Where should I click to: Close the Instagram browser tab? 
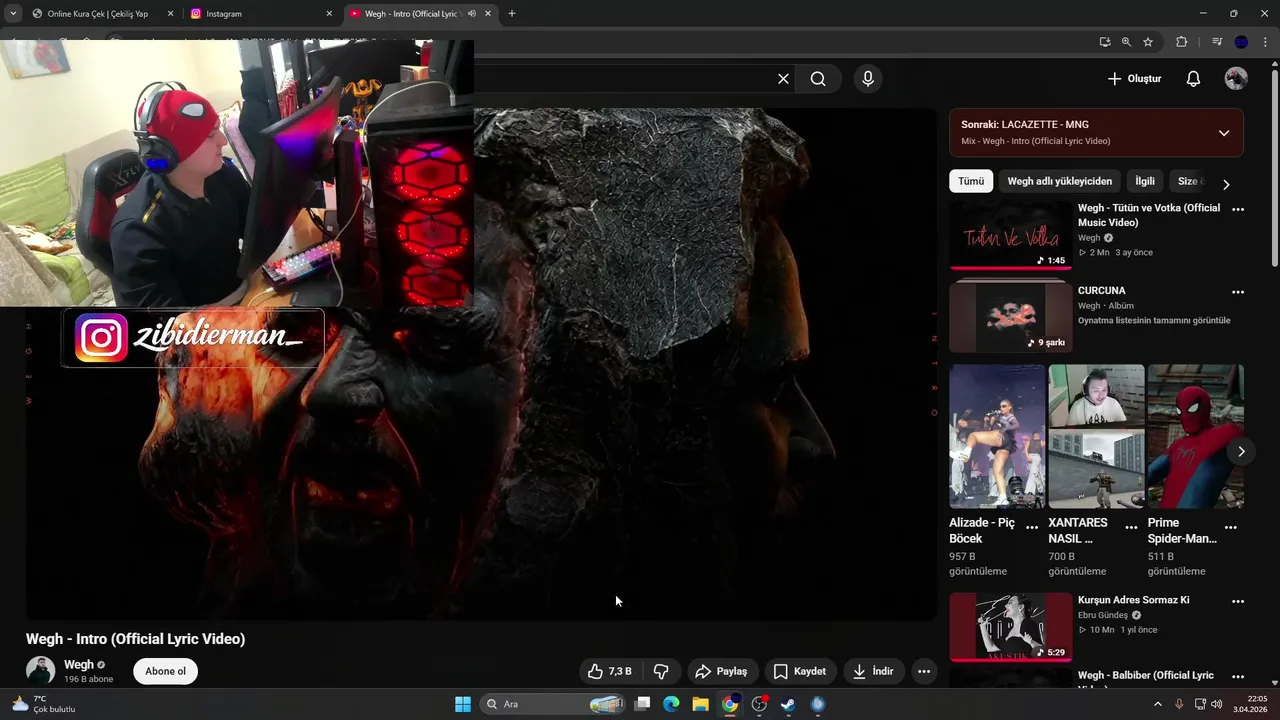click(x=329, y=14)
